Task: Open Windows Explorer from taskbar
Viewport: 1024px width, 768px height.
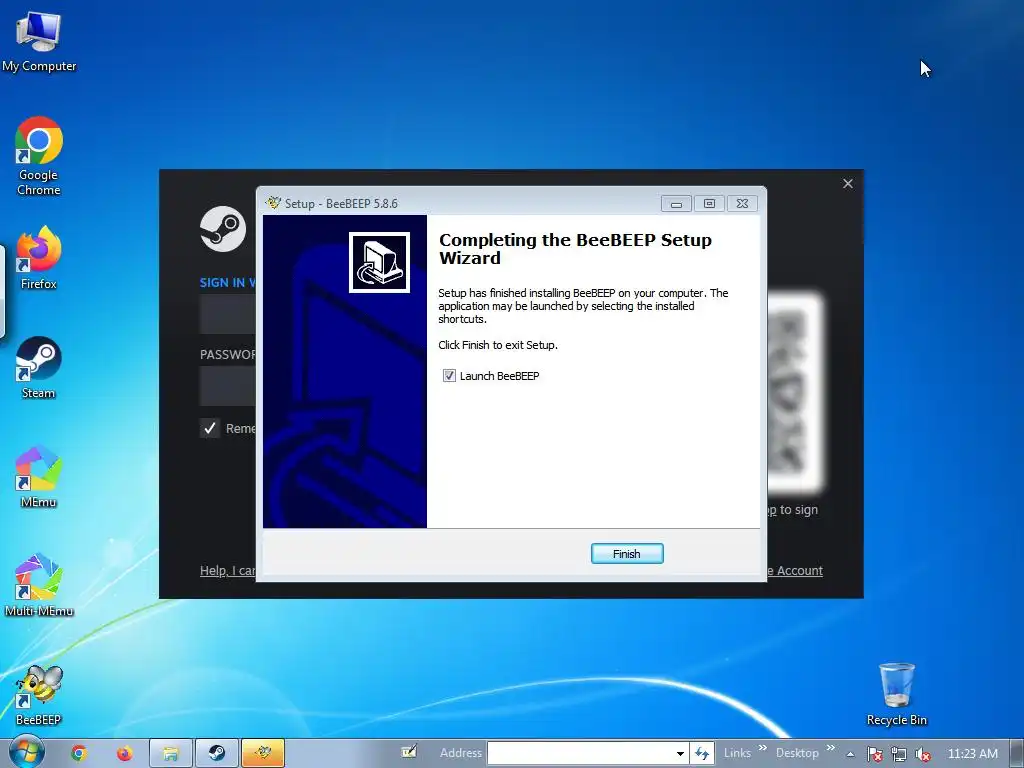Action: pyautogui.click(x=171, y=754)
